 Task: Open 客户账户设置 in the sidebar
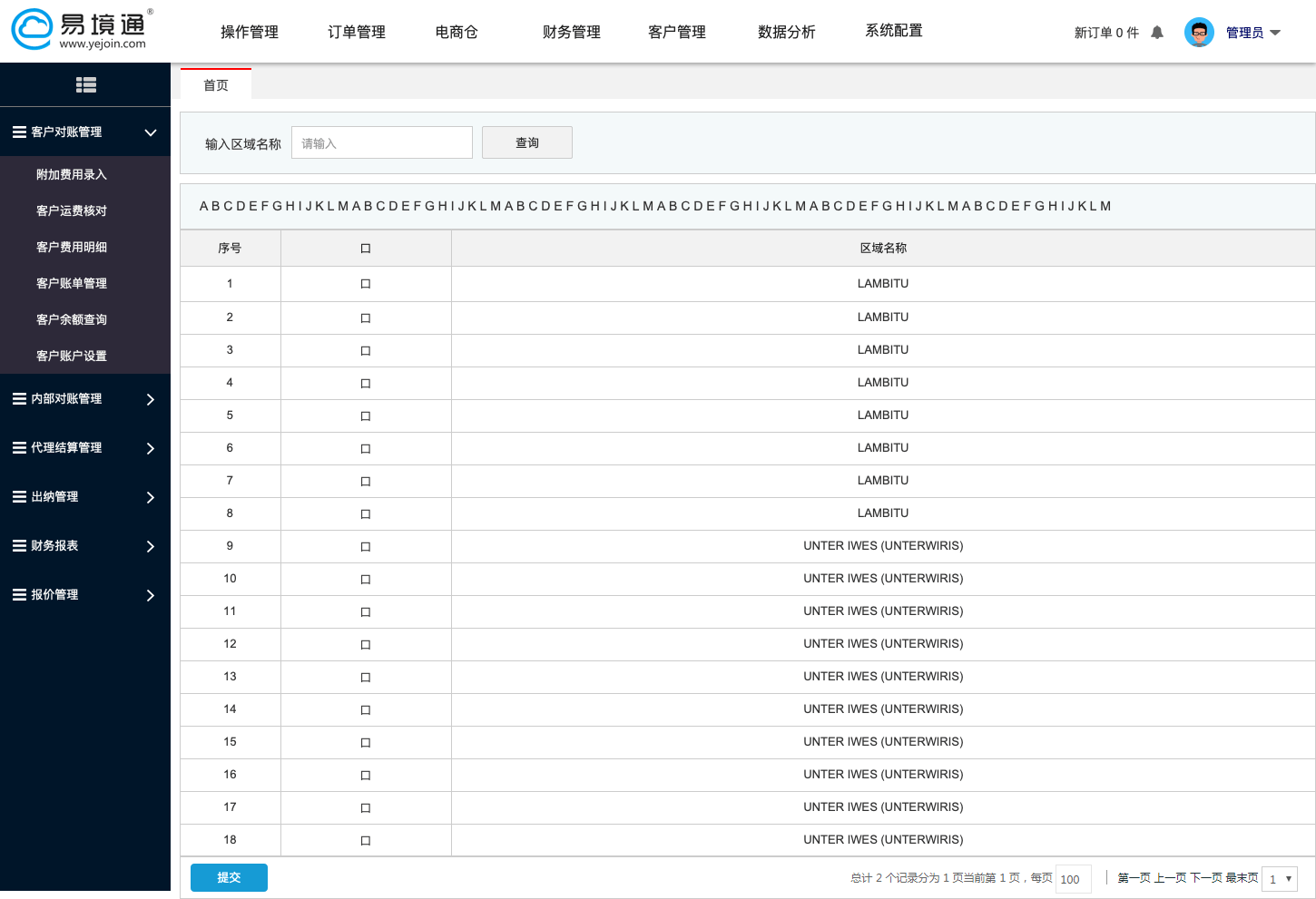[x=72, y=356]
